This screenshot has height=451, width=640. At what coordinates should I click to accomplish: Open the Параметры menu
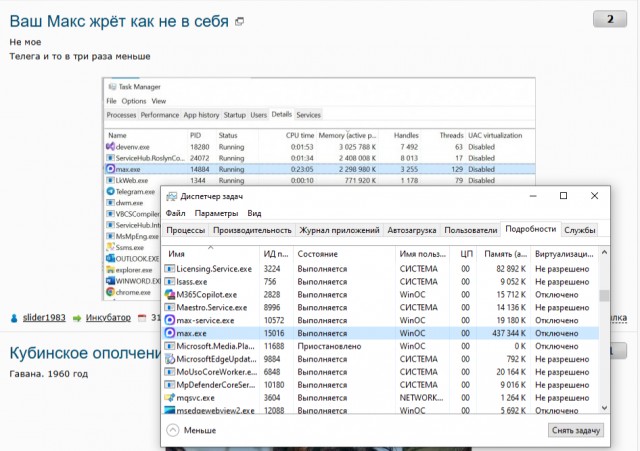click(216, 213)
